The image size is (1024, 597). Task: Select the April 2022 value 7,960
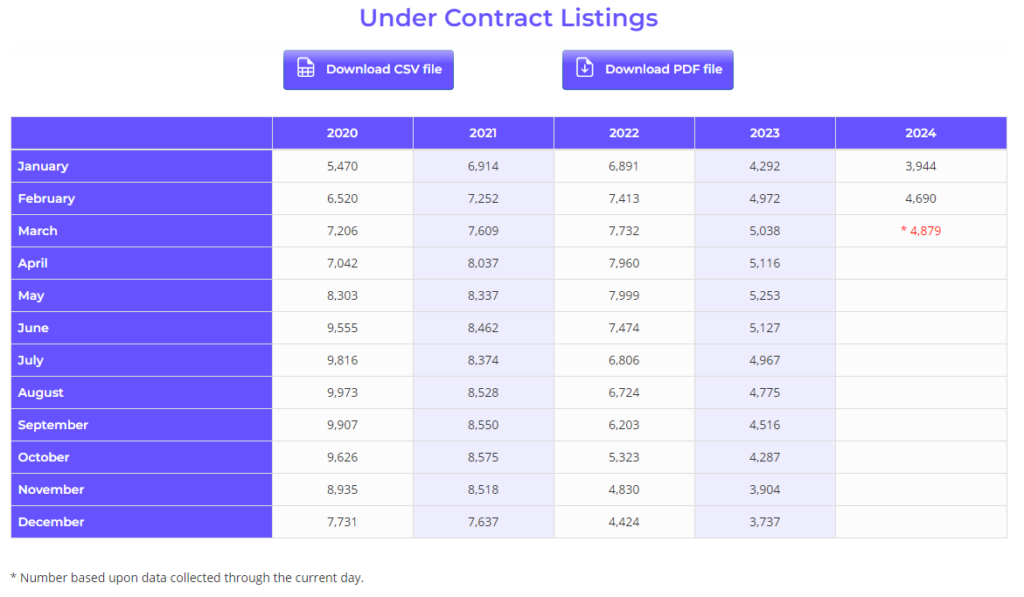pos(624,263)
